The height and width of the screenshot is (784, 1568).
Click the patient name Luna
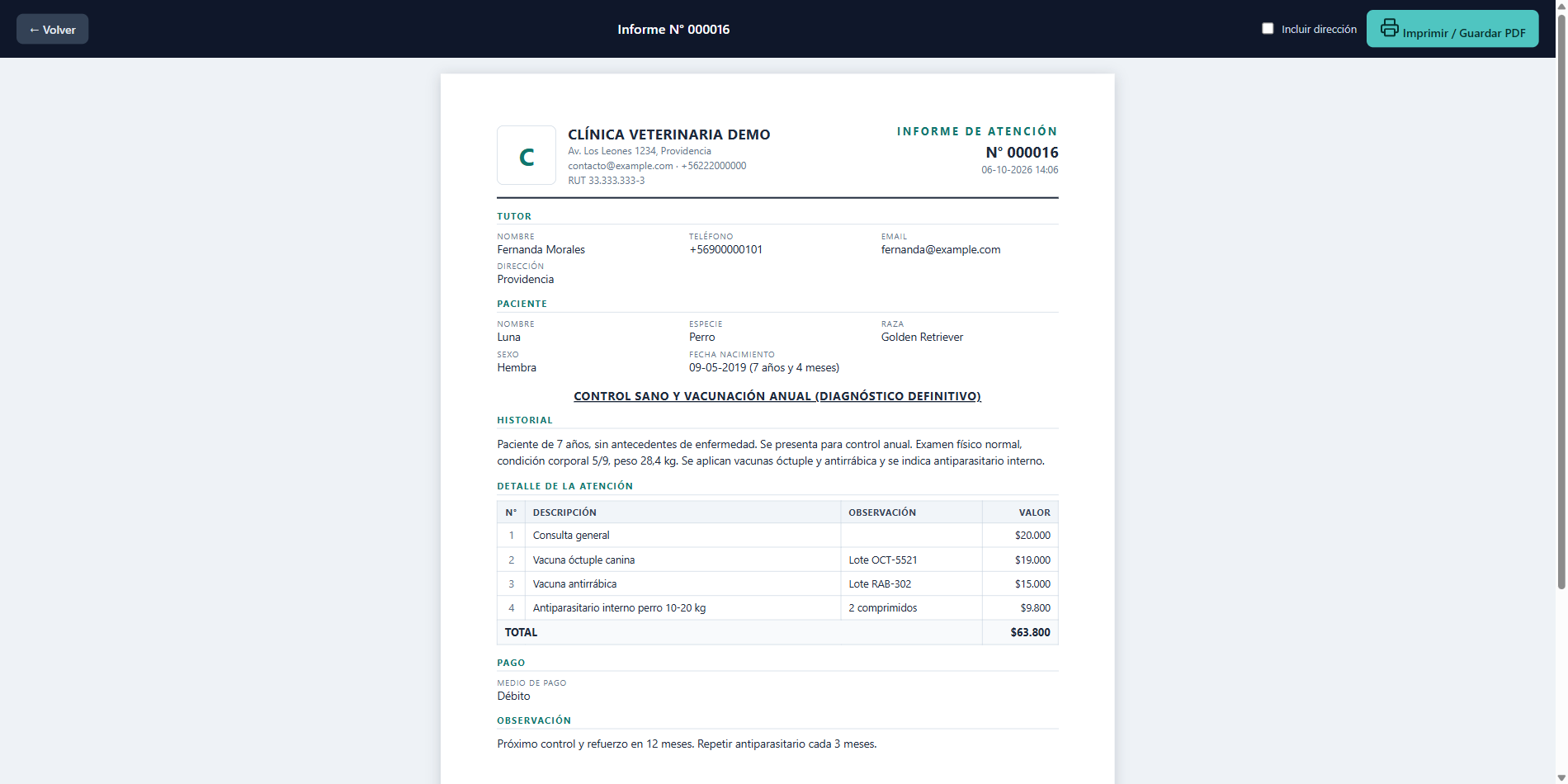pos(508,338)
